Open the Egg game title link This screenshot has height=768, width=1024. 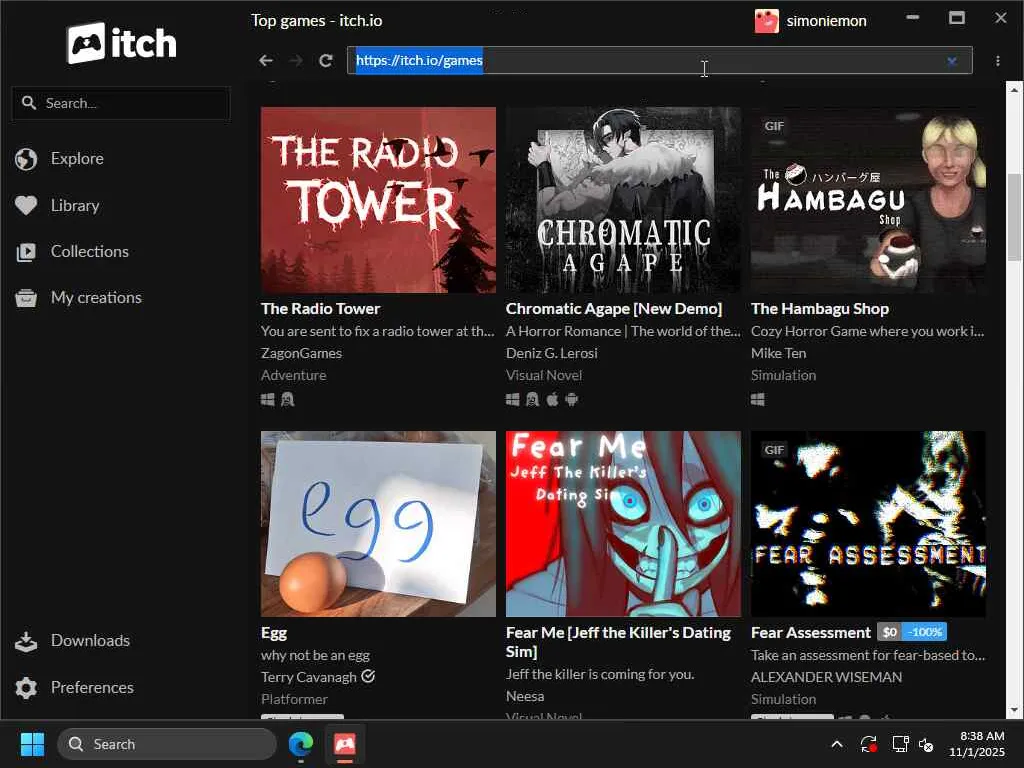click(x=274, y=633)
